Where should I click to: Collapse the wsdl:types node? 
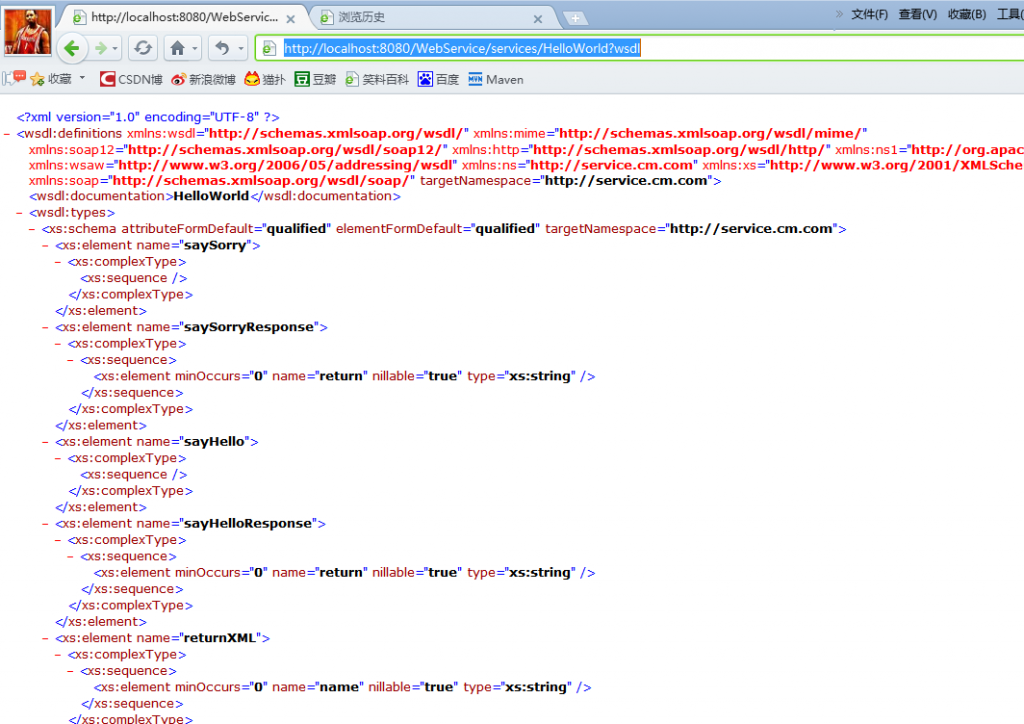coord(20,212)
